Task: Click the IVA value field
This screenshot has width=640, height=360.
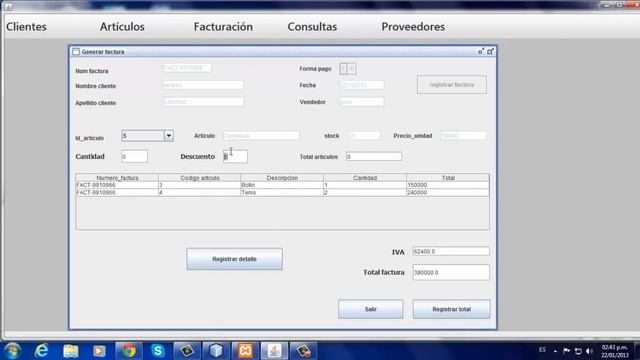Action: point(451,251)
